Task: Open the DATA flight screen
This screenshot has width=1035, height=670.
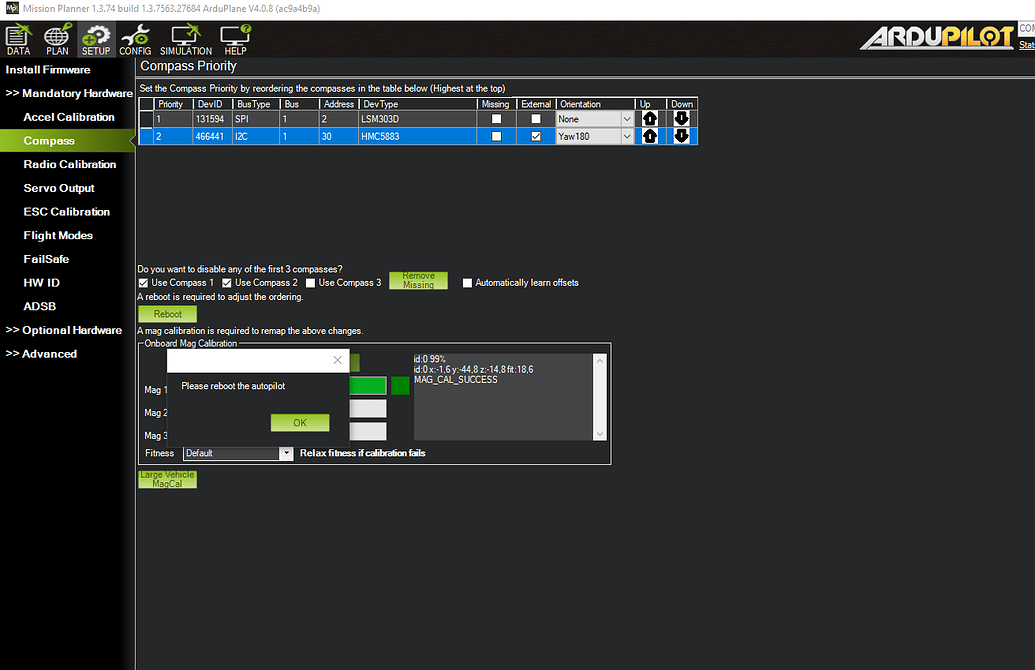Action: click(17, 38)
